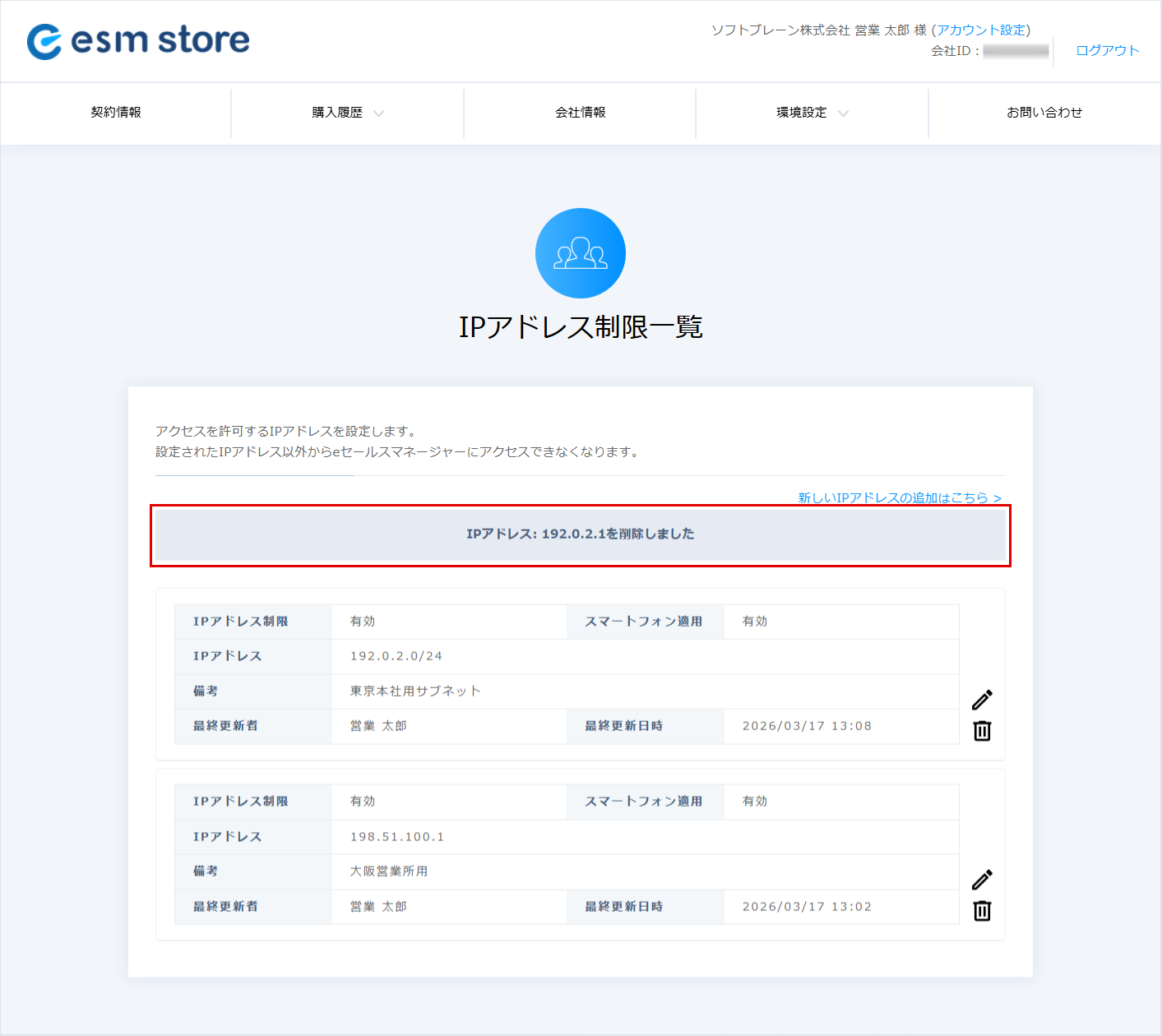Open the お問い合わせ menu item
The height and width of the screenshot is (1036, 1162).
pyautogui.click(x=1044, y=113)
